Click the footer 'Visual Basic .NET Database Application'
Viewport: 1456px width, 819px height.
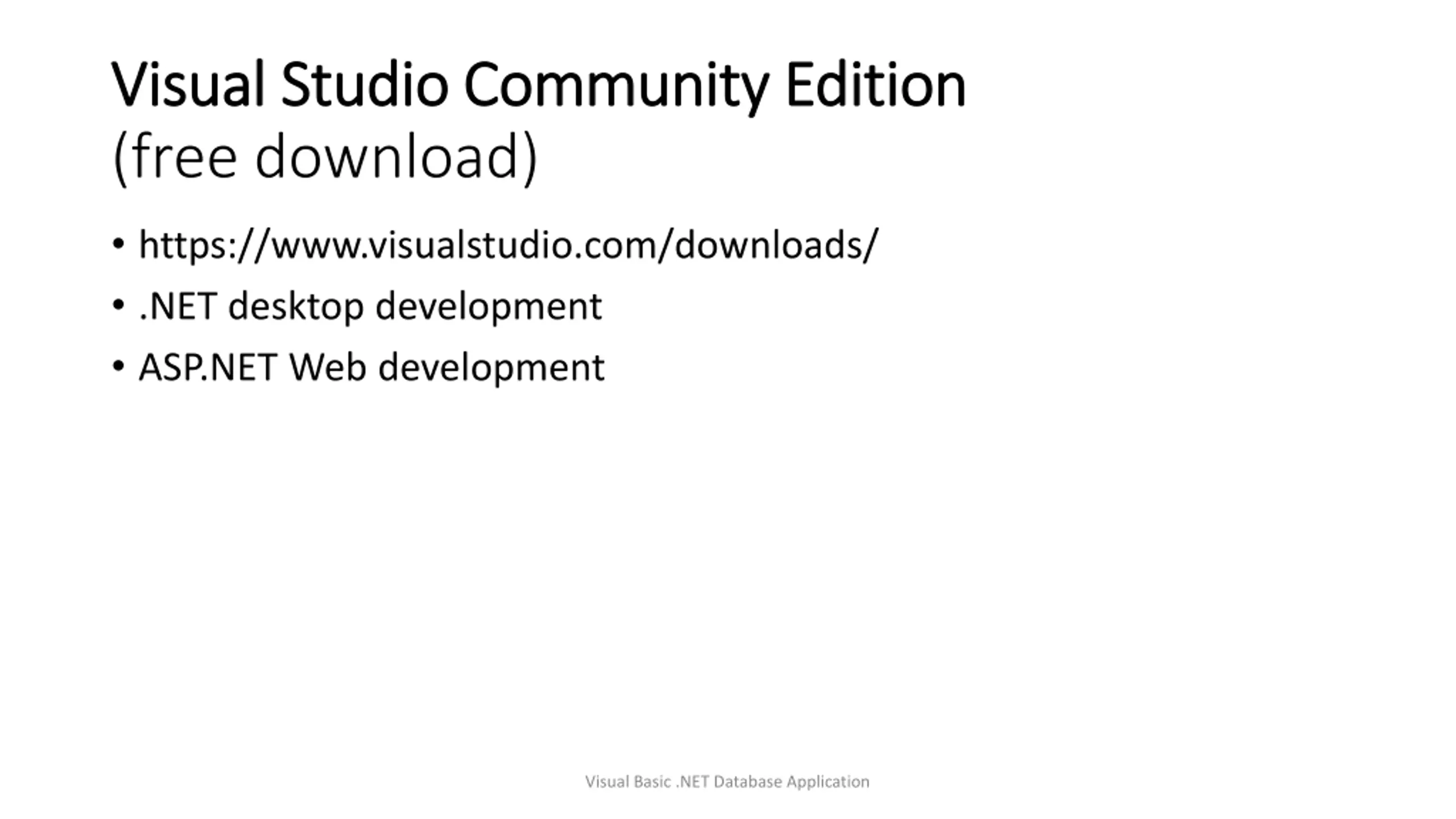pos(727,782)
